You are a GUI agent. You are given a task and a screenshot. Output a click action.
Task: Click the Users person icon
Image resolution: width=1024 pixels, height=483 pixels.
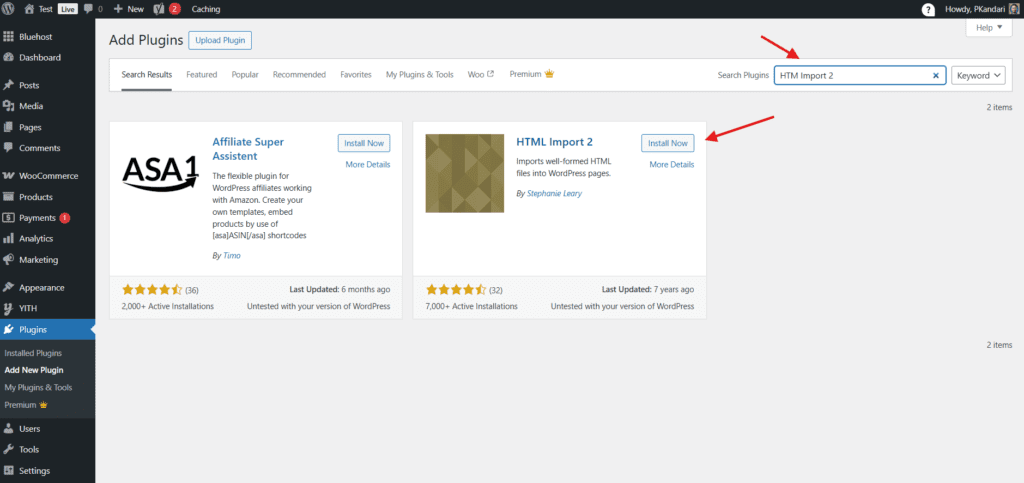coord(8,429)
